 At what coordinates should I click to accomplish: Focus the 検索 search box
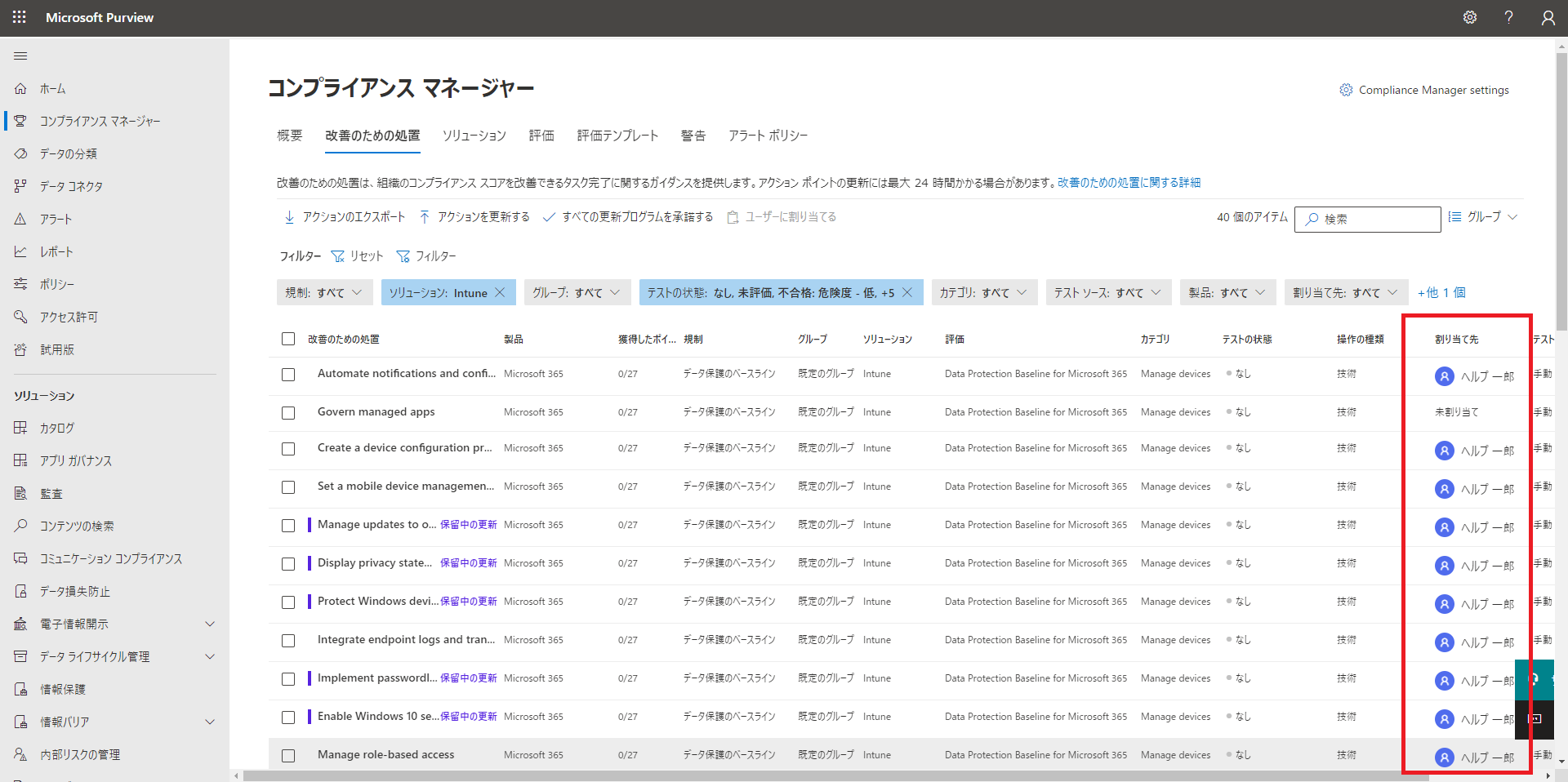1368,219
